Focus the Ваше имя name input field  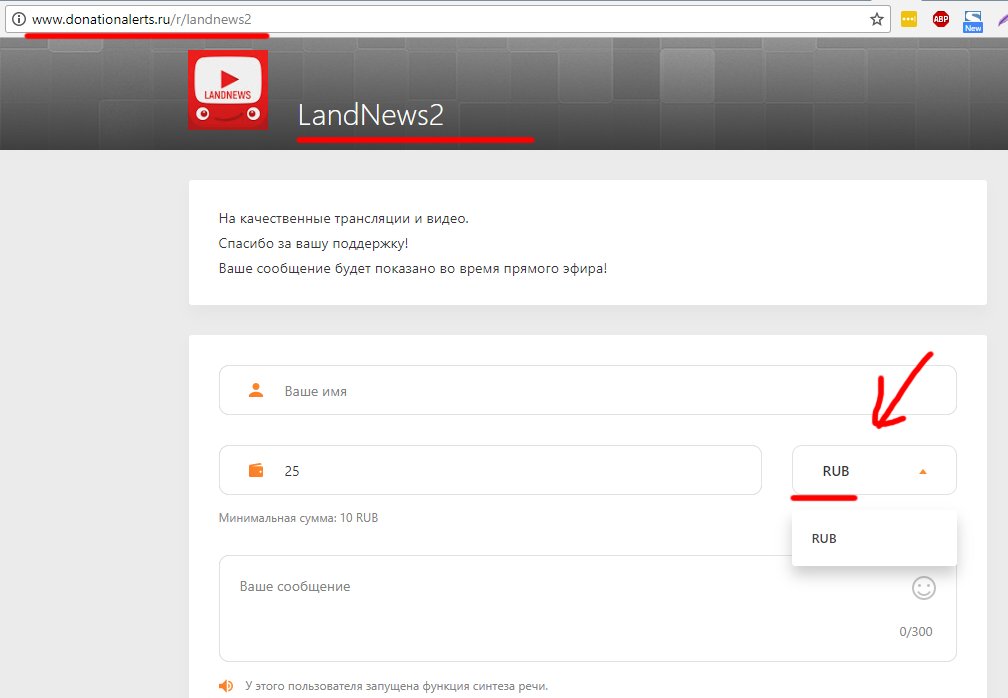click(588, 390)
